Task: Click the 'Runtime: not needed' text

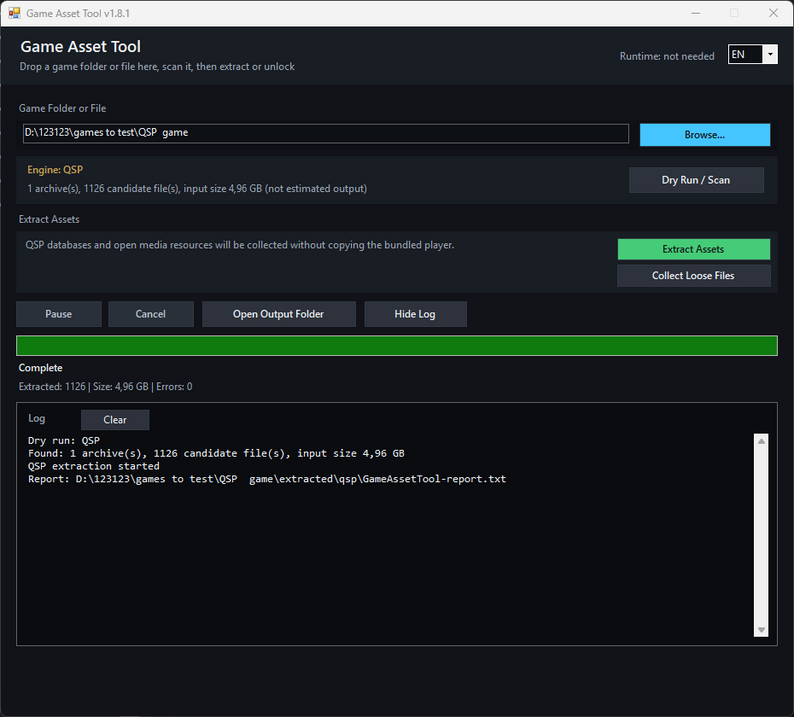Action: tap(667, 56)
